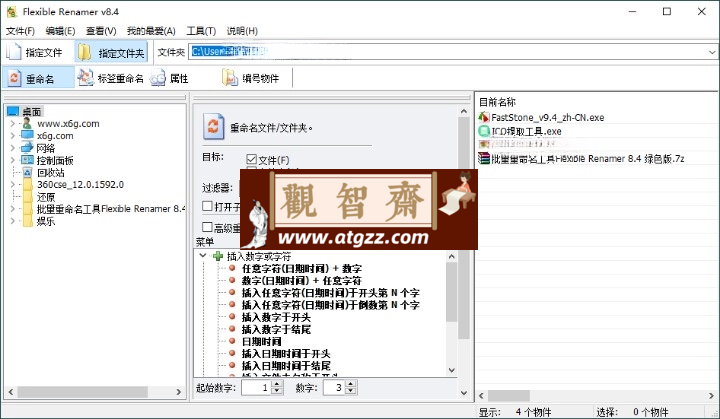Click the x6g.com computer icon
This screenshot has height=419, width=720.
pyautogui.click(x=28, y=135)
